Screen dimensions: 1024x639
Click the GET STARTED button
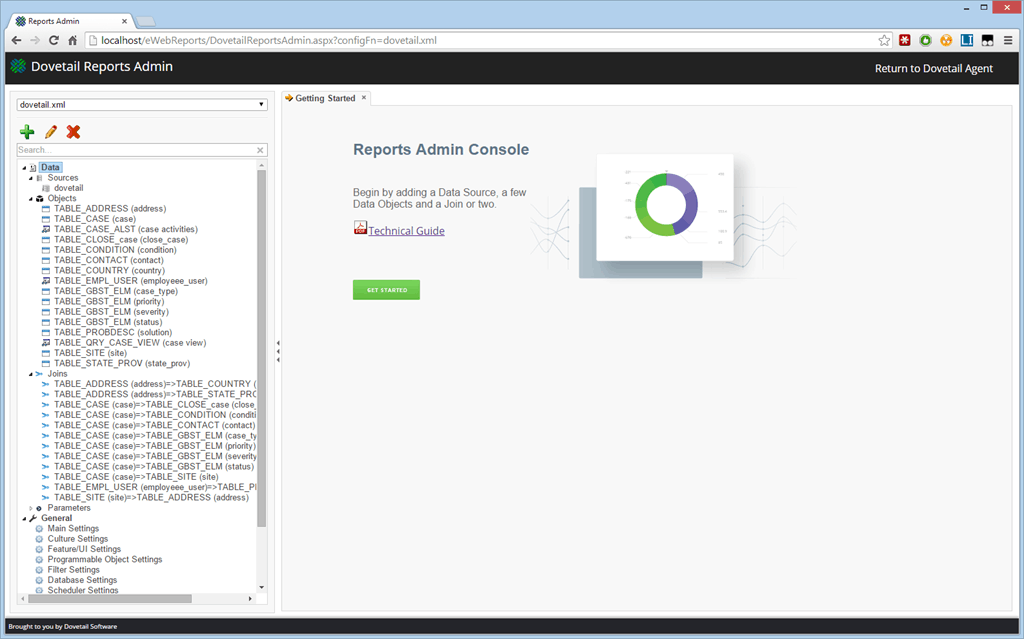pos(387,290)
